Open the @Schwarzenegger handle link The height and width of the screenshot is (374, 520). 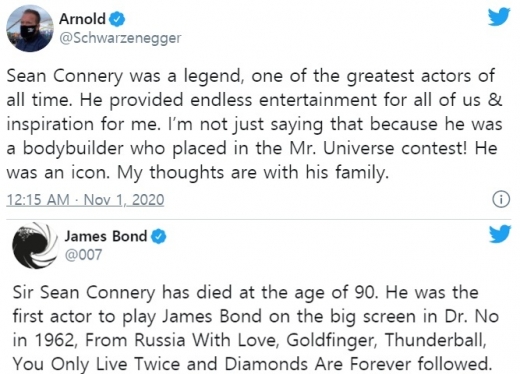tap(120, 38)
